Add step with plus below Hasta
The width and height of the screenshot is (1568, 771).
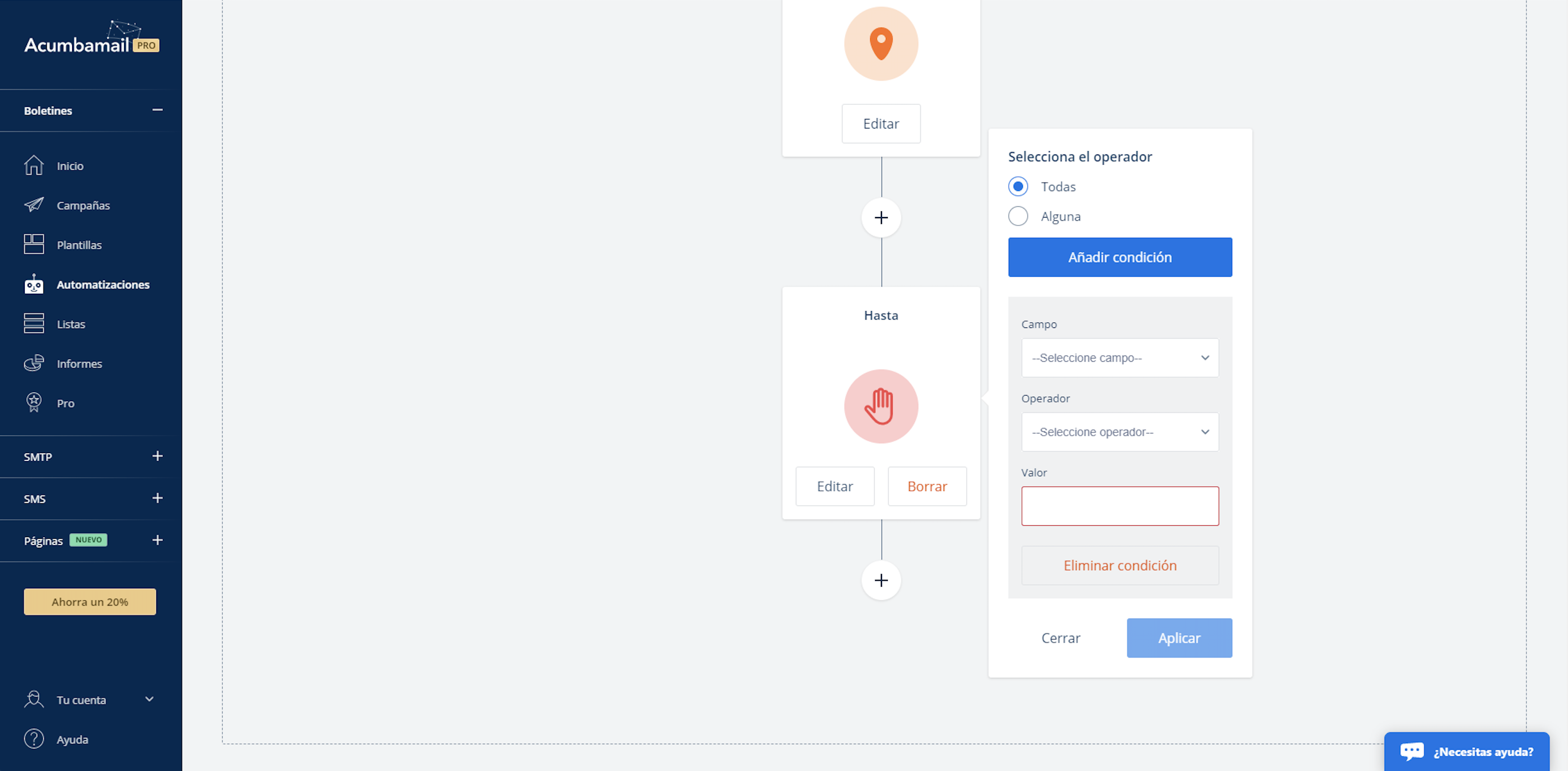pos(881,581)
